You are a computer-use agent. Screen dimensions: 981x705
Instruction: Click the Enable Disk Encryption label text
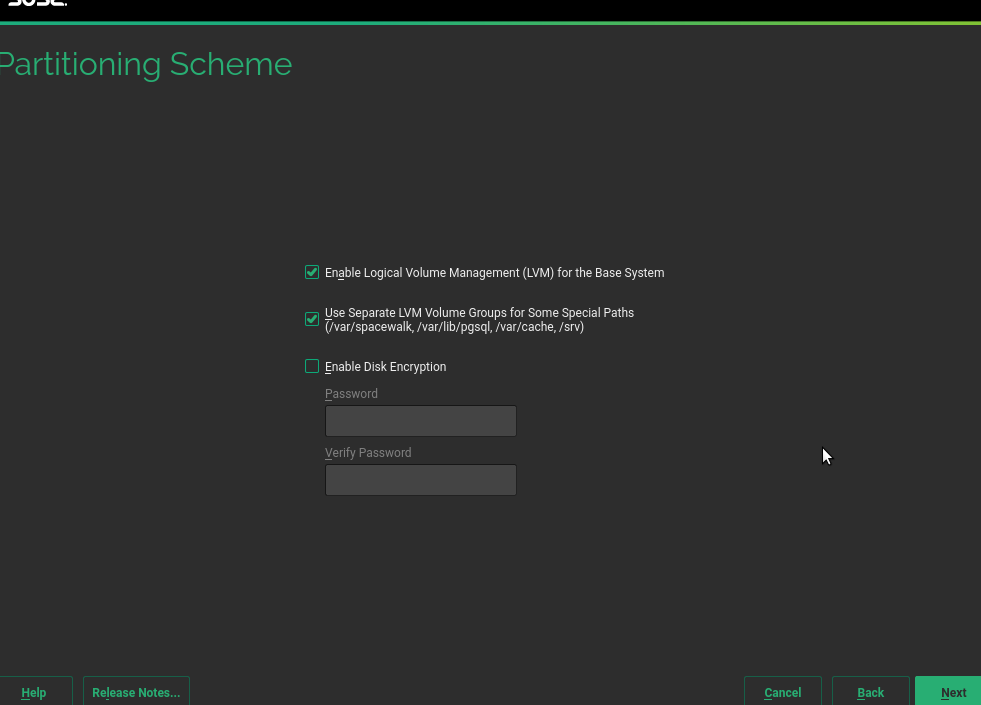pos(385,367)
